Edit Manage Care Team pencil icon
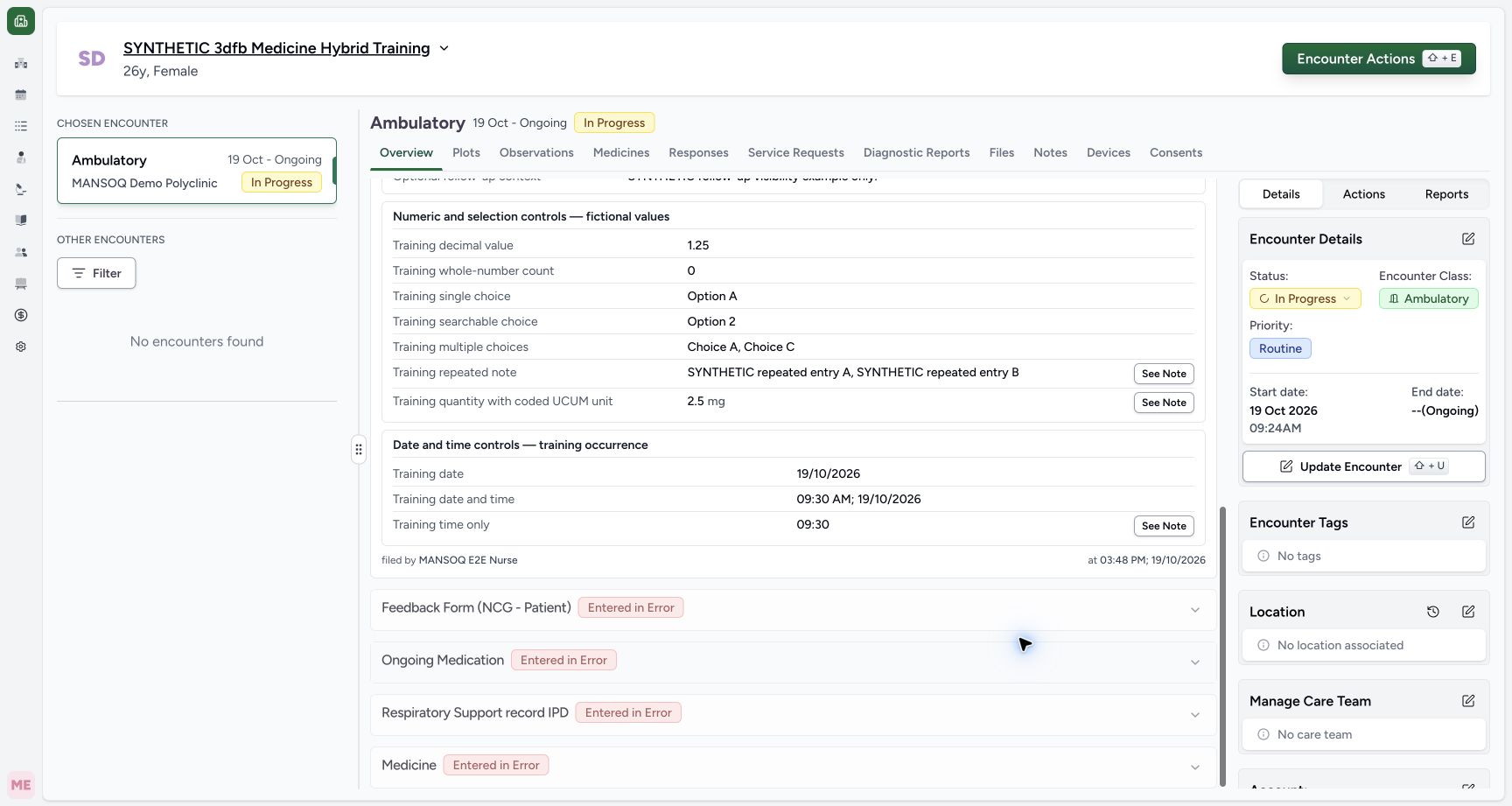Viewport: 1512px width, 806px height. coord(1468,701)
